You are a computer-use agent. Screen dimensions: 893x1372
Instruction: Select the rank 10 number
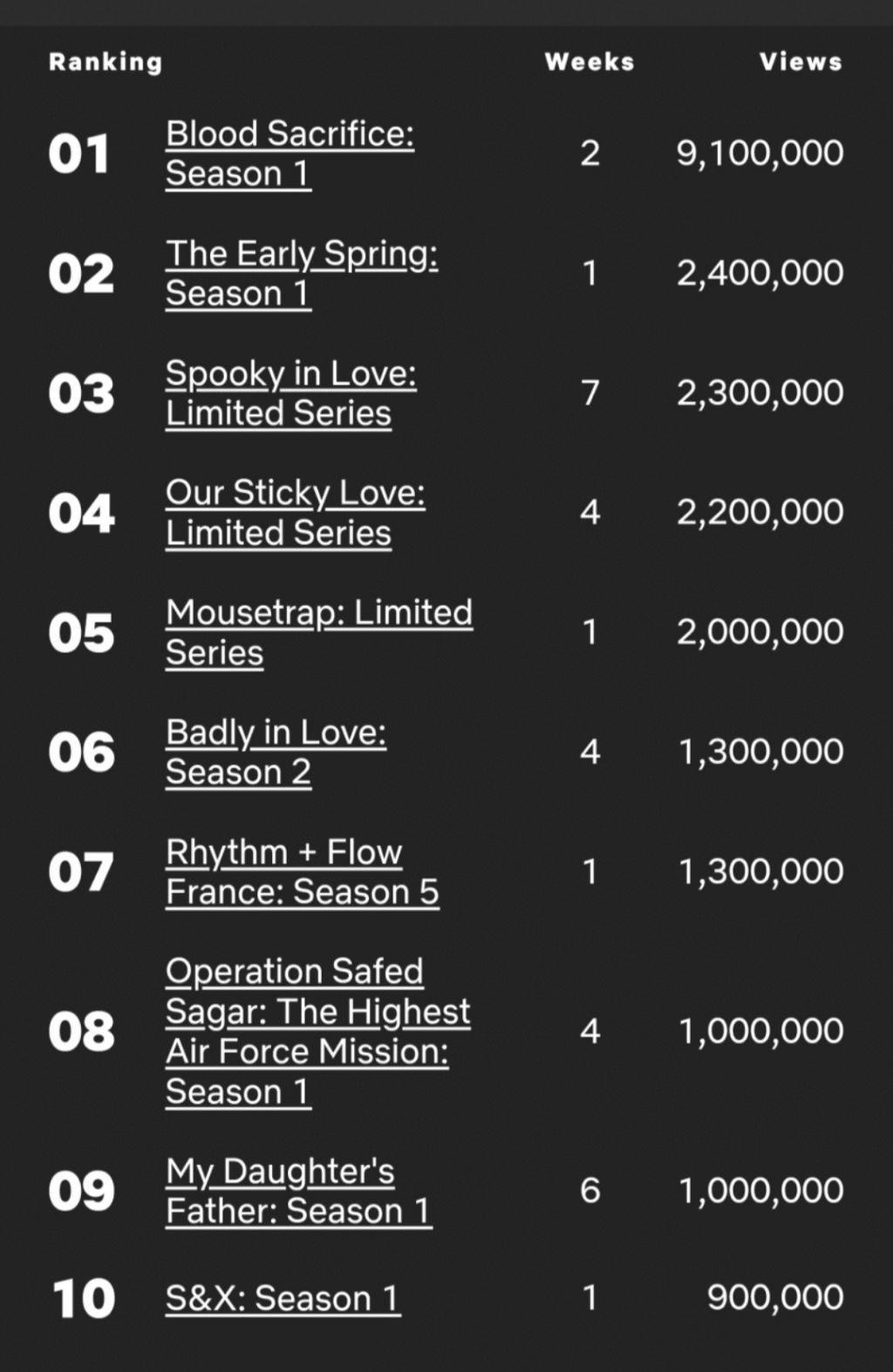(83, 1299)
